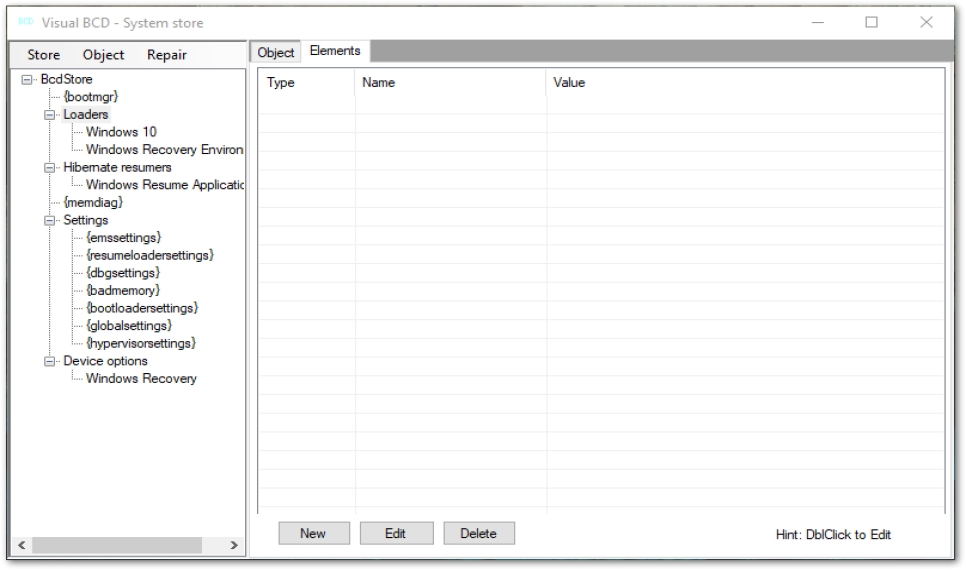Select the {bootmgr} tree entry
The image size is (966, 570).
91,97
